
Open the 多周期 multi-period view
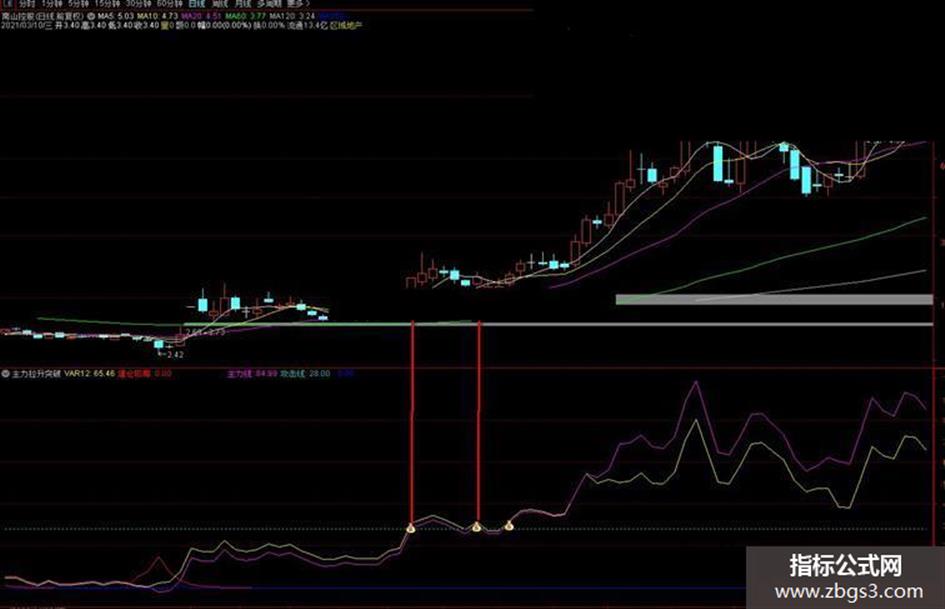click(x=270, y=4)
